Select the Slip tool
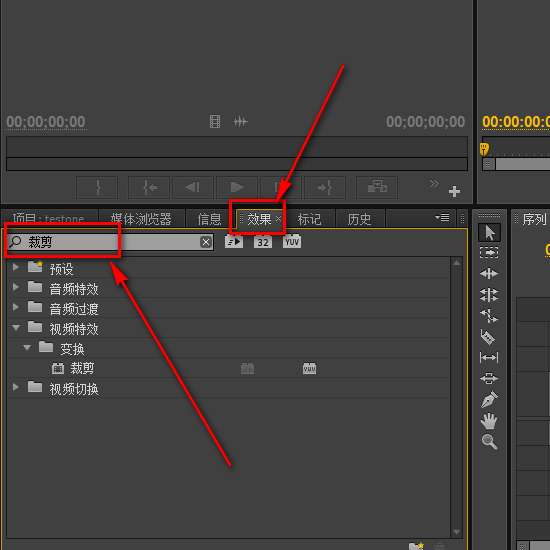The height and width of the screenshot is (550, 550). point(489,358)
